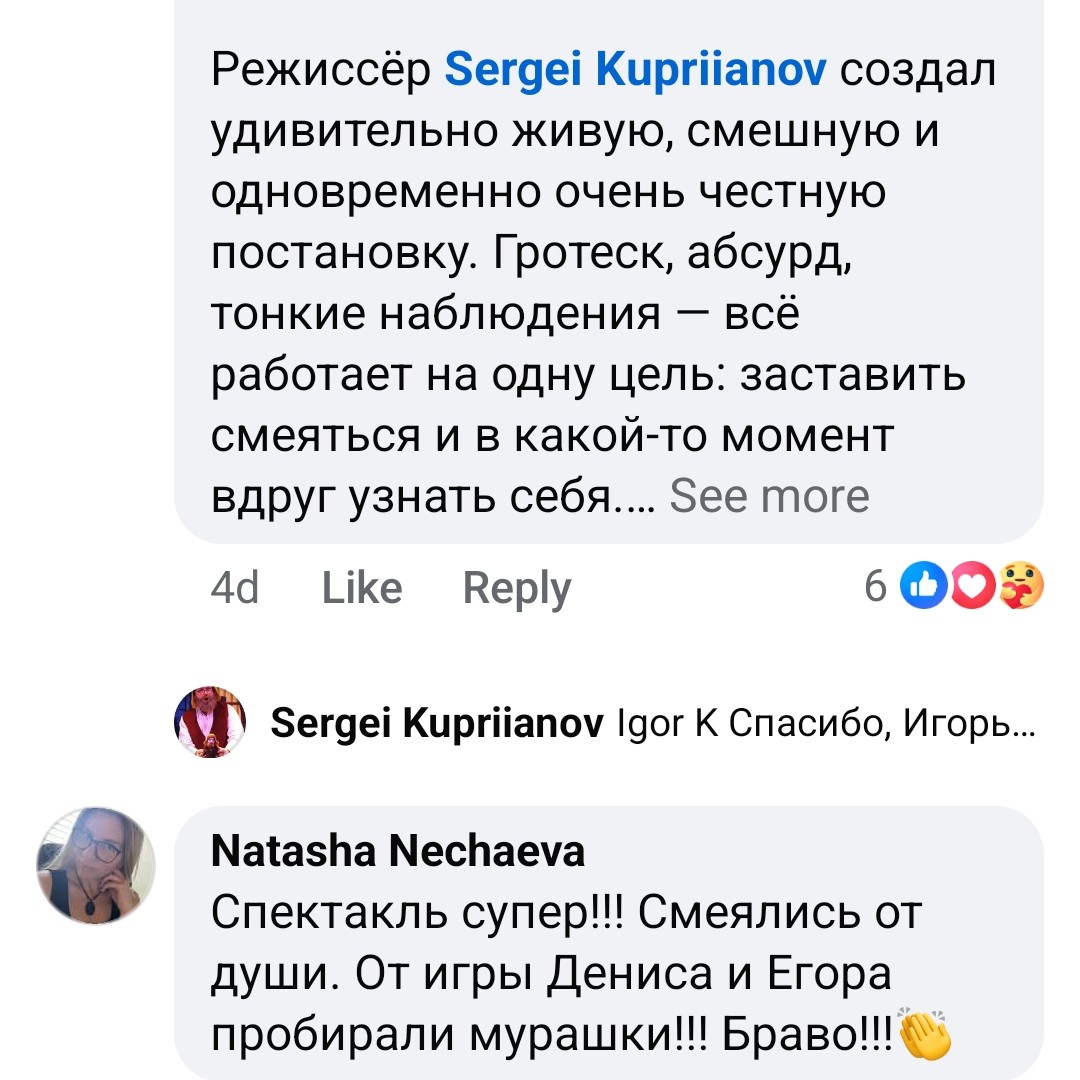Expand Sergei's truncated reply via the ellipsis

tap(1022, 724)
